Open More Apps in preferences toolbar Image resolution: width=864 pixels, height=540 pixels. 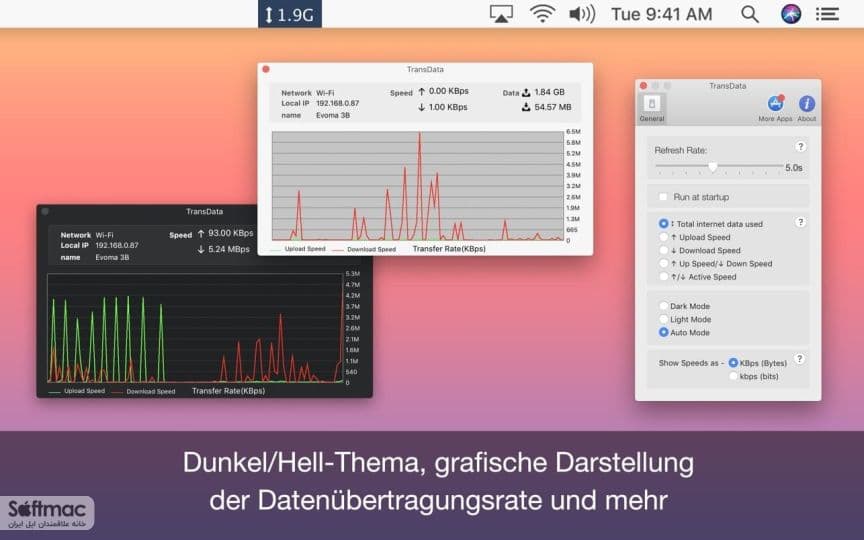[x=775, y=108]
